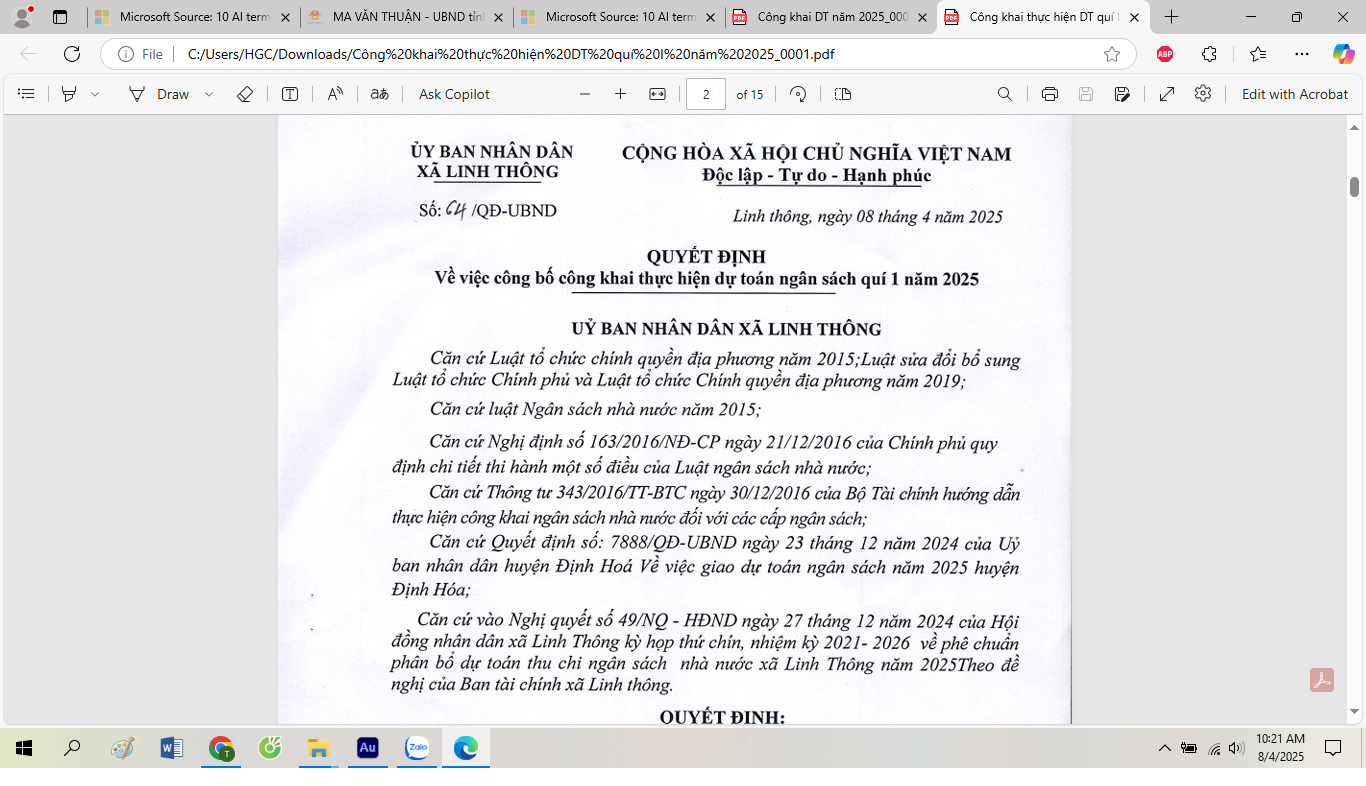Print the PDF document
Image resolution: width=1366 pixels, height=786 pixels.
click(1050, 94)
